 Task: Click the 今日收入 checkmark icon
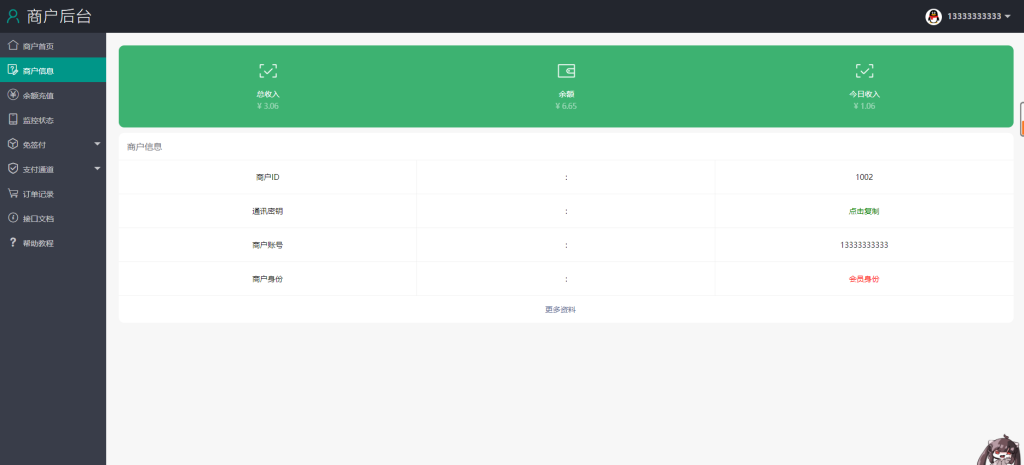click(864, 71)
